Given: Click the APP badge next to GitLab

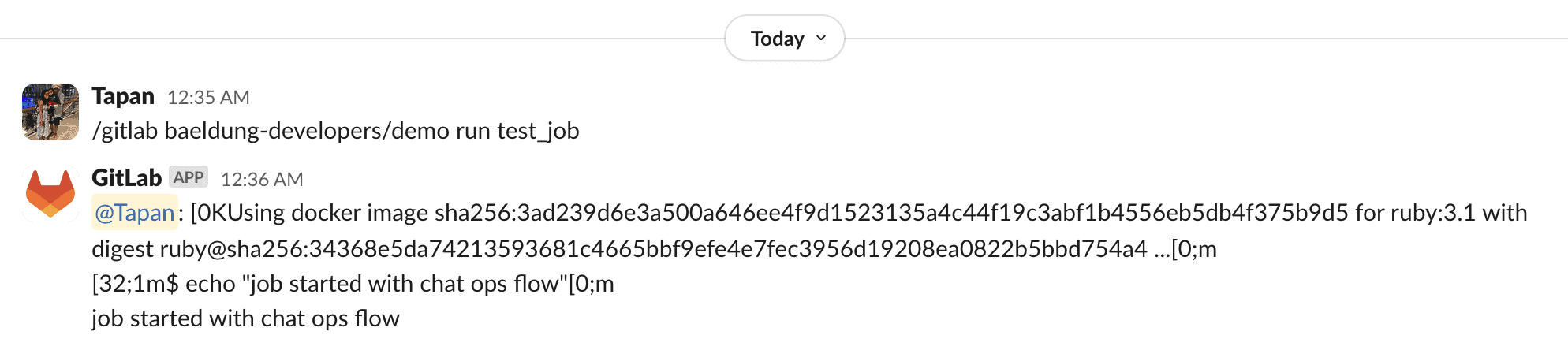Looking at the screenshot, I should tap(189, 177).
